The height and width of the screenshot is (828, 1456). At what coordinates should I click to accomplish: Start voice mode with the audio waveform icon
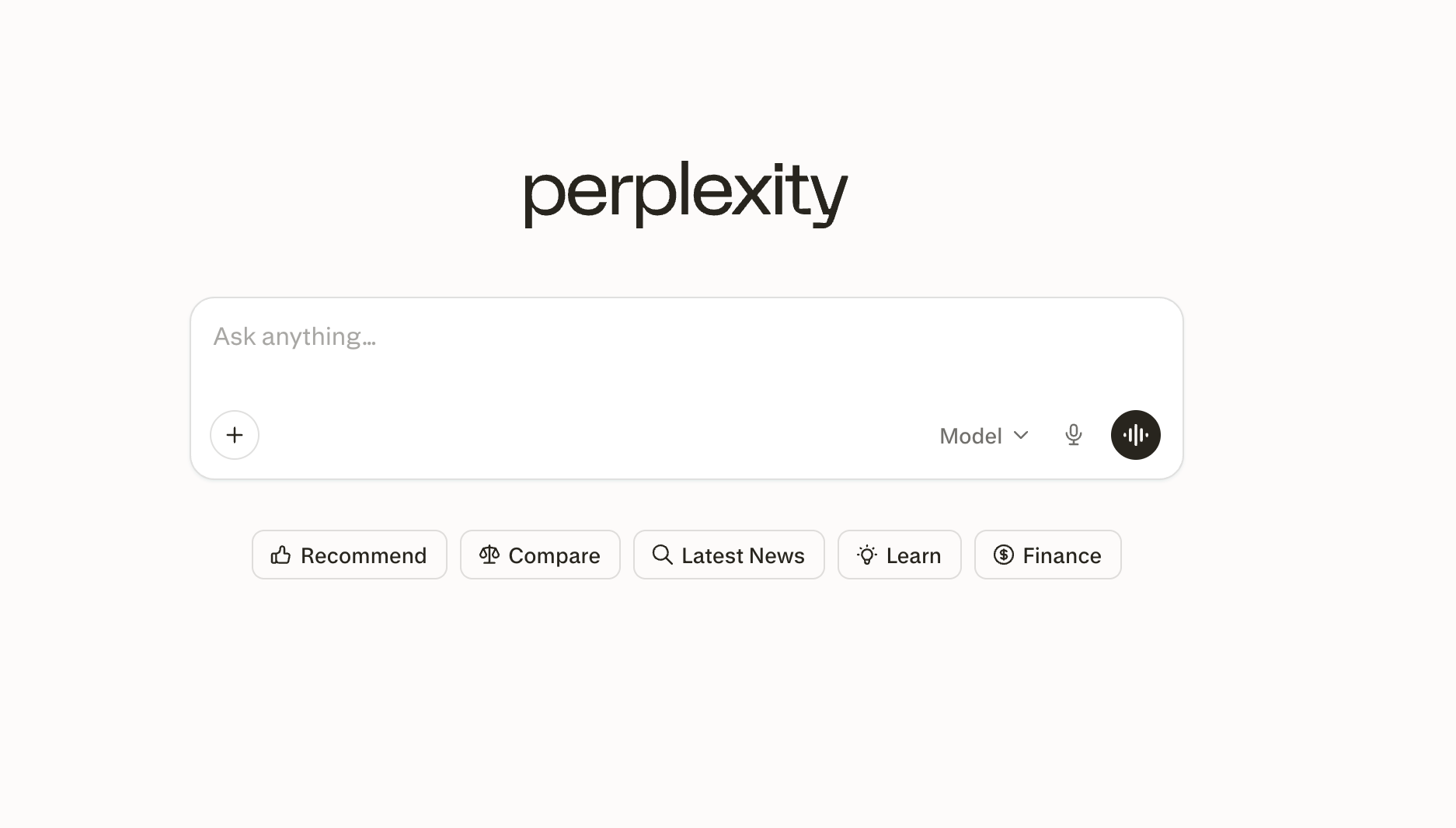click(x=1135, y=435)
